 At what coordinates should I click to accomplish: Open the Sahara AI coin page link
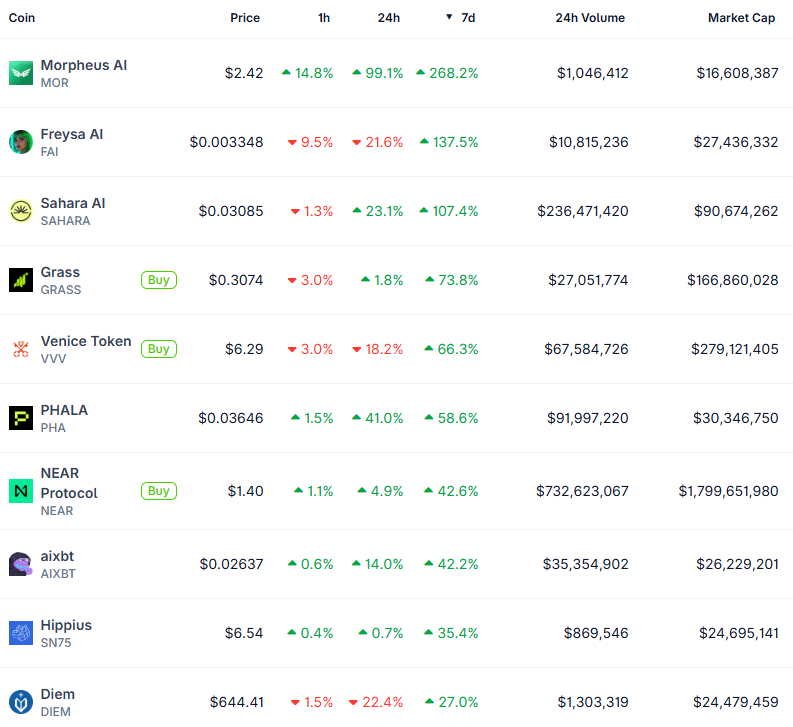pos(73,203)
